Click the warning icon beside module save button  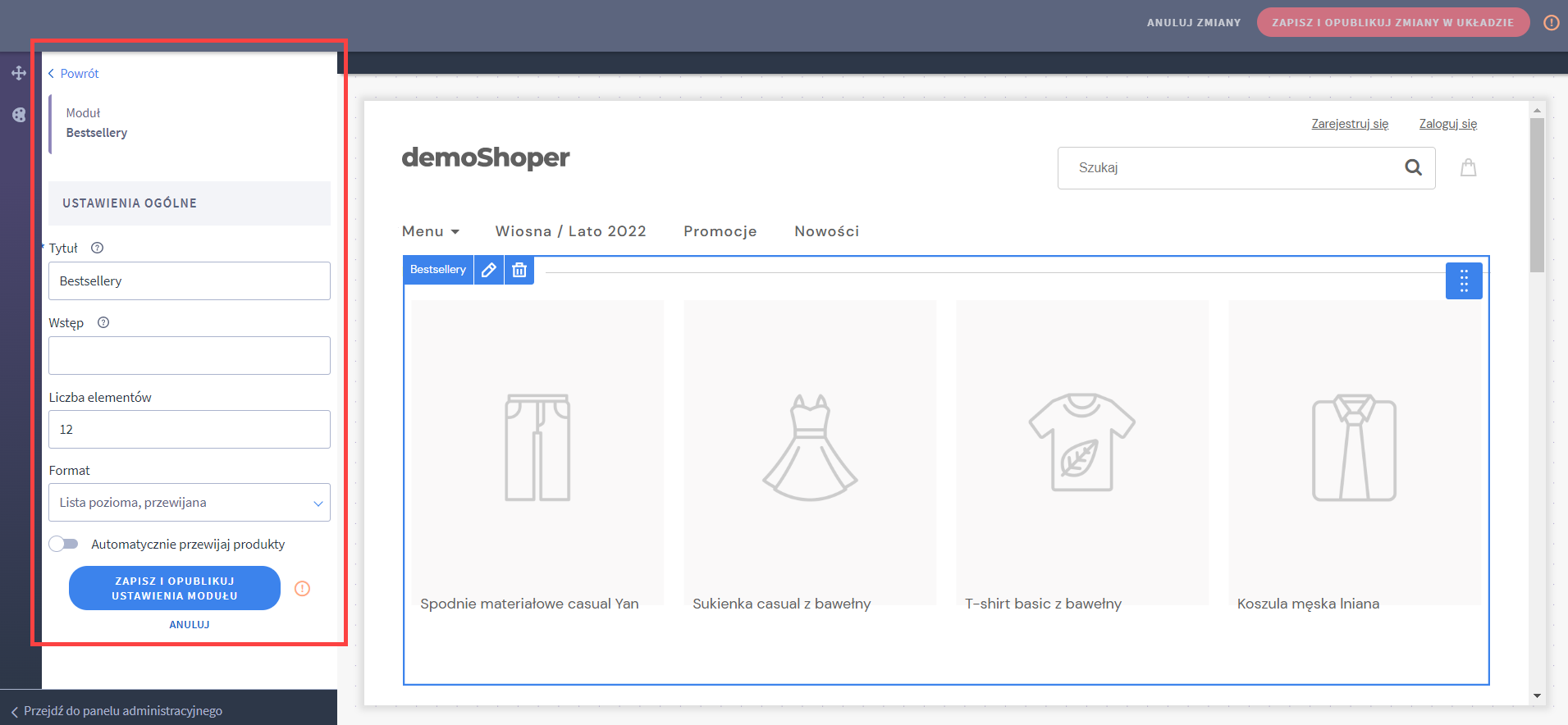302,588
